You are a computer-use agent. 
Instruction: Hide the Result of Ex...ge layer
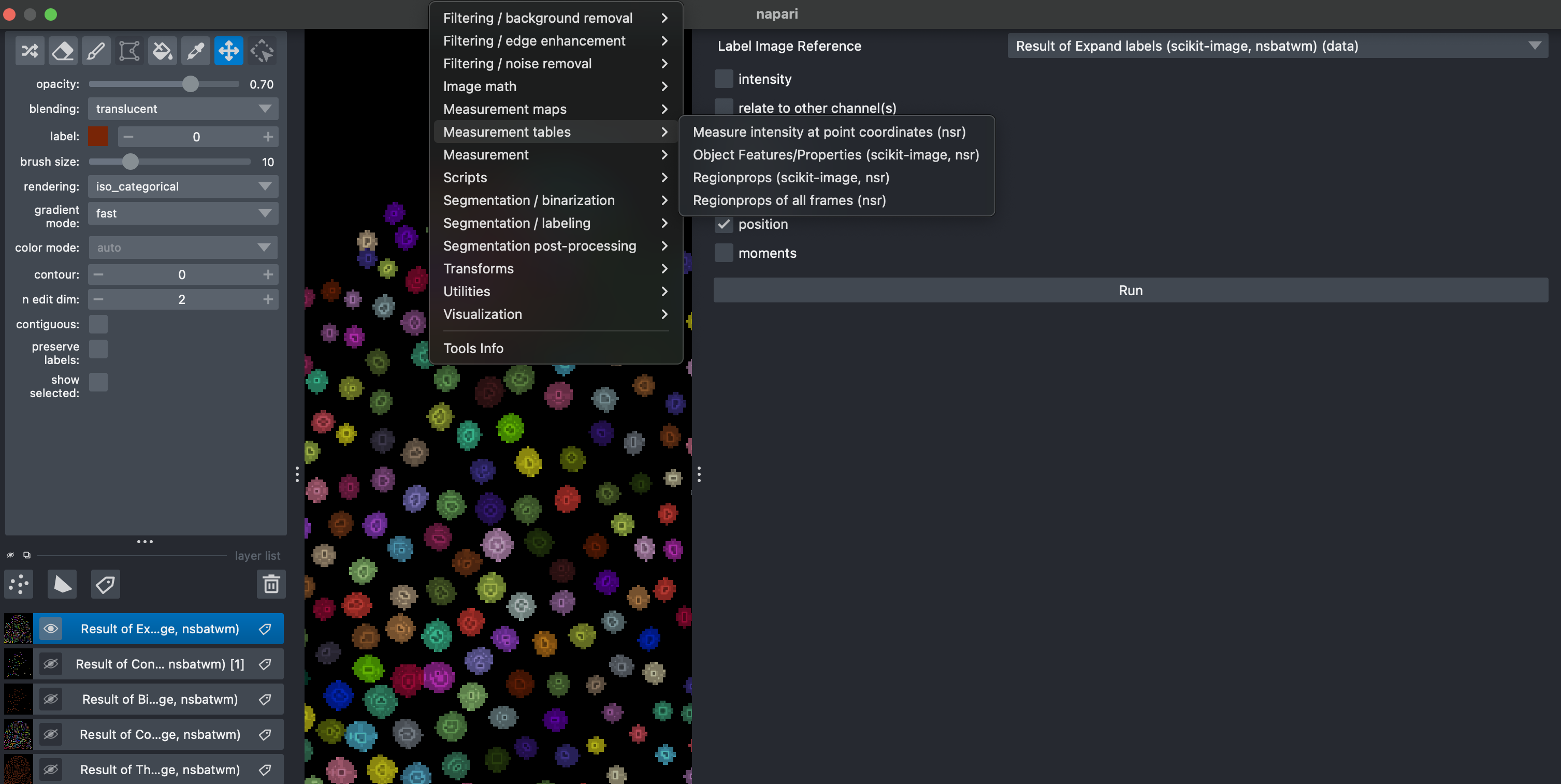click(x=51, y=629)
